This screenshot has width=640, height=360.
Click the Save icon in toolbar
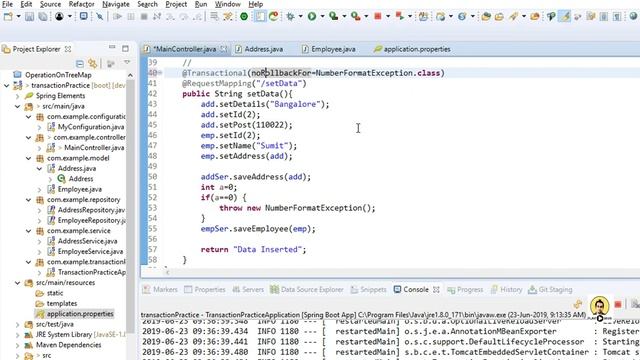29,16
